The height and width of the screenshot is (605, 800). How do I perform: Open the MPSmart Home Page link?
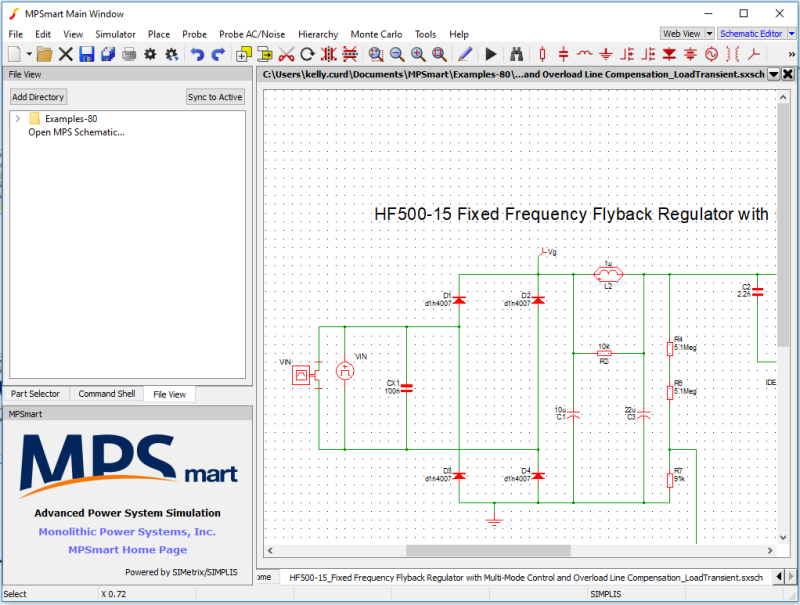127,550
